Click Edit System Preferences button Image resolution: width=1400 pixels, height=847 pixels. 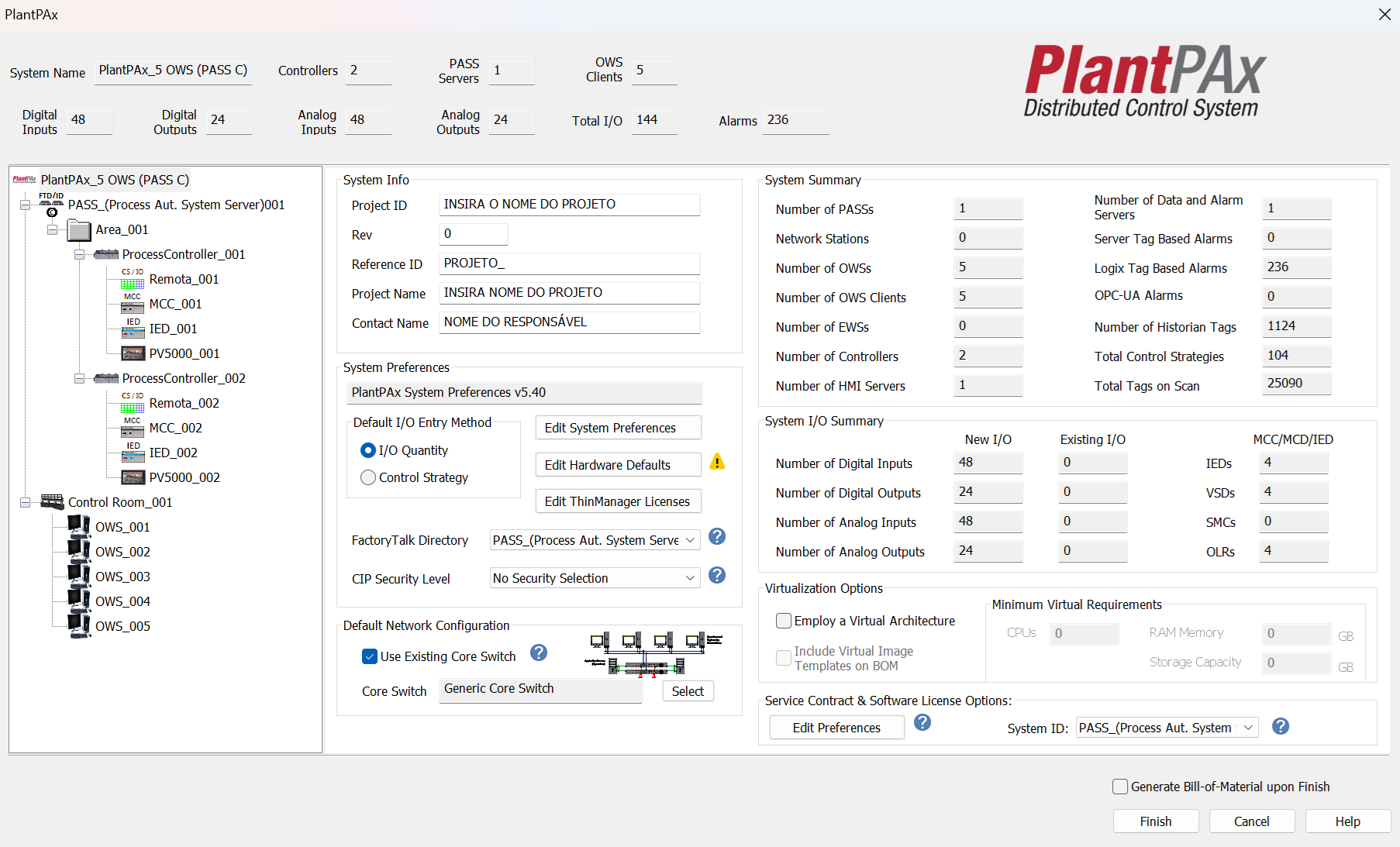[x=618, y=428]
